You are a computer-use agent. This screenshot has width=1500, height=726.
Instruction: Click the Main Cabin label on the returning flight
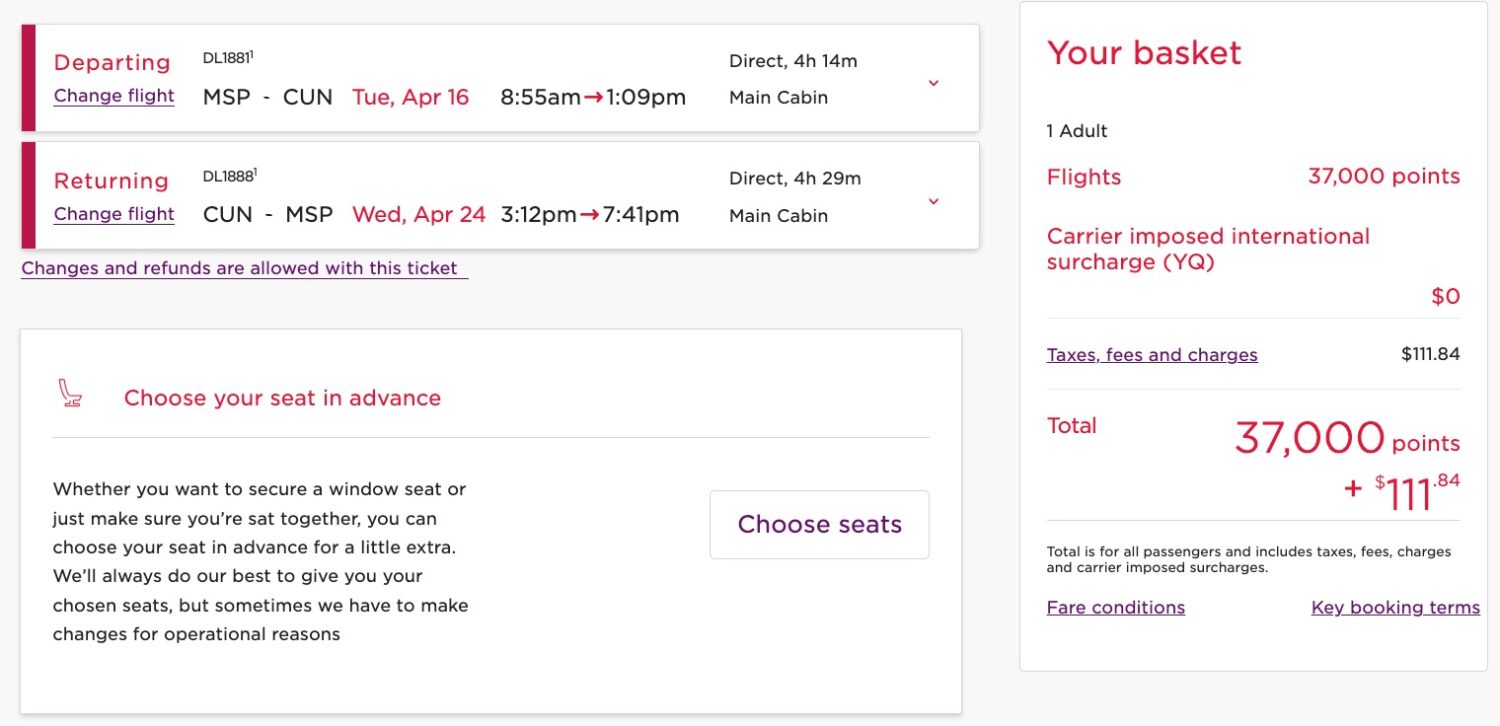click(x=778, y=215)
